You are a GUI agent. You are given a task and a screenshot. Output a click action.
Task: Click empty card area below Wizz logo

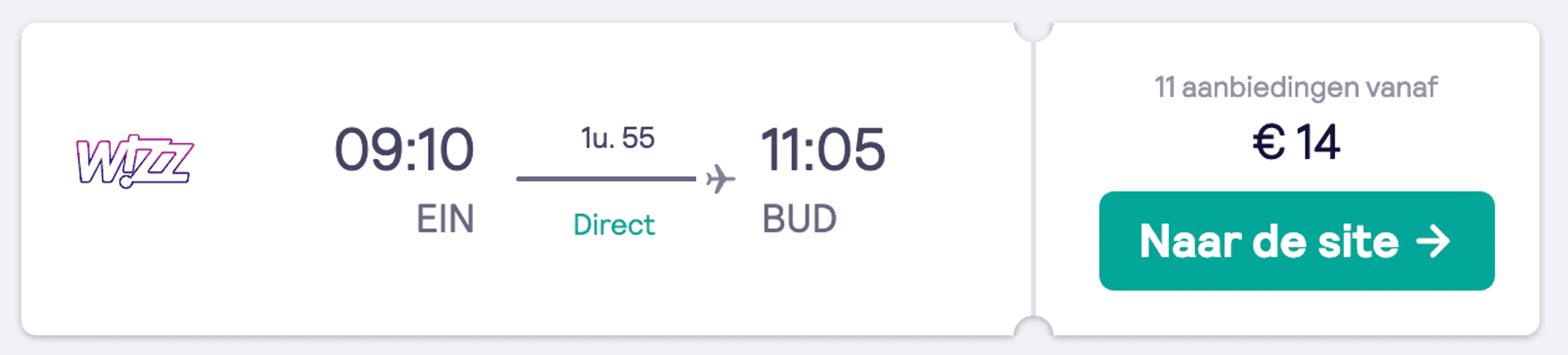coord(134,262)
